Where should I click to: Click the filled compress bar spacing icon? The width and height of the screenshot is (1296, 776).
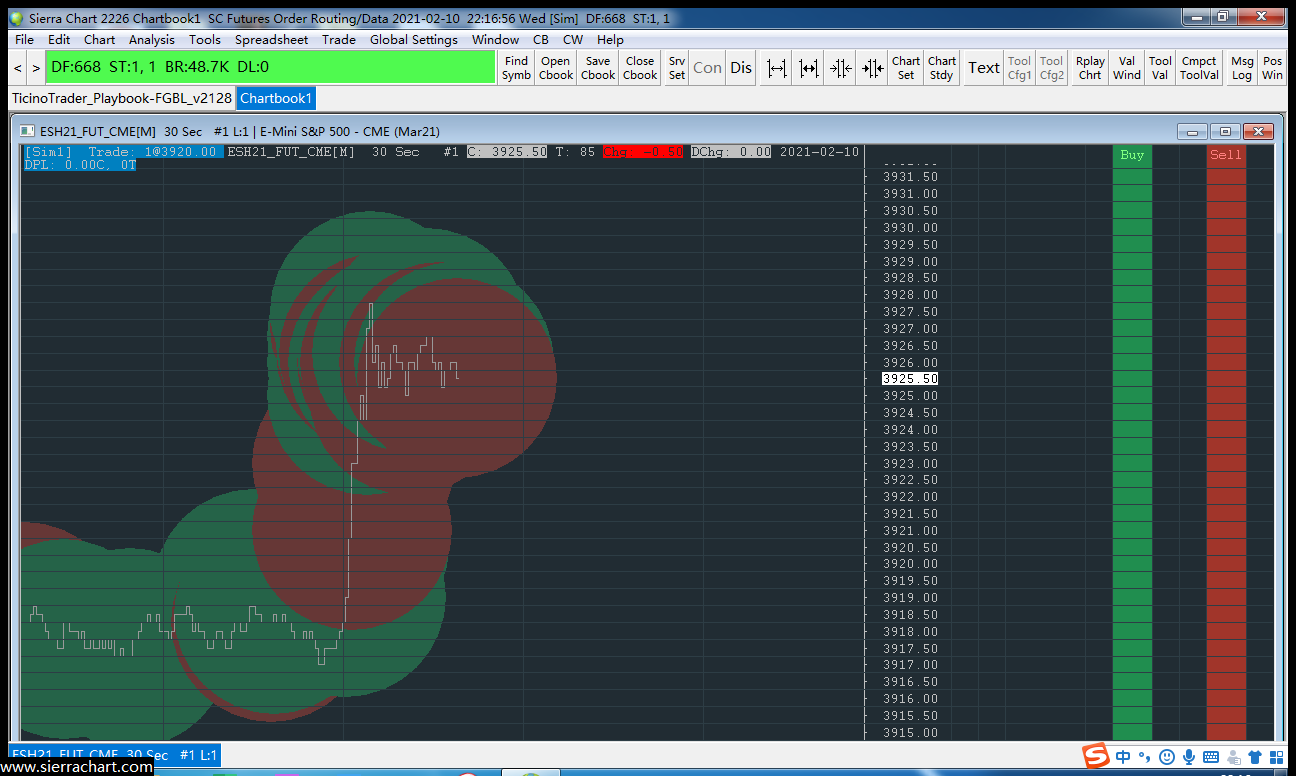coord(872,68)
